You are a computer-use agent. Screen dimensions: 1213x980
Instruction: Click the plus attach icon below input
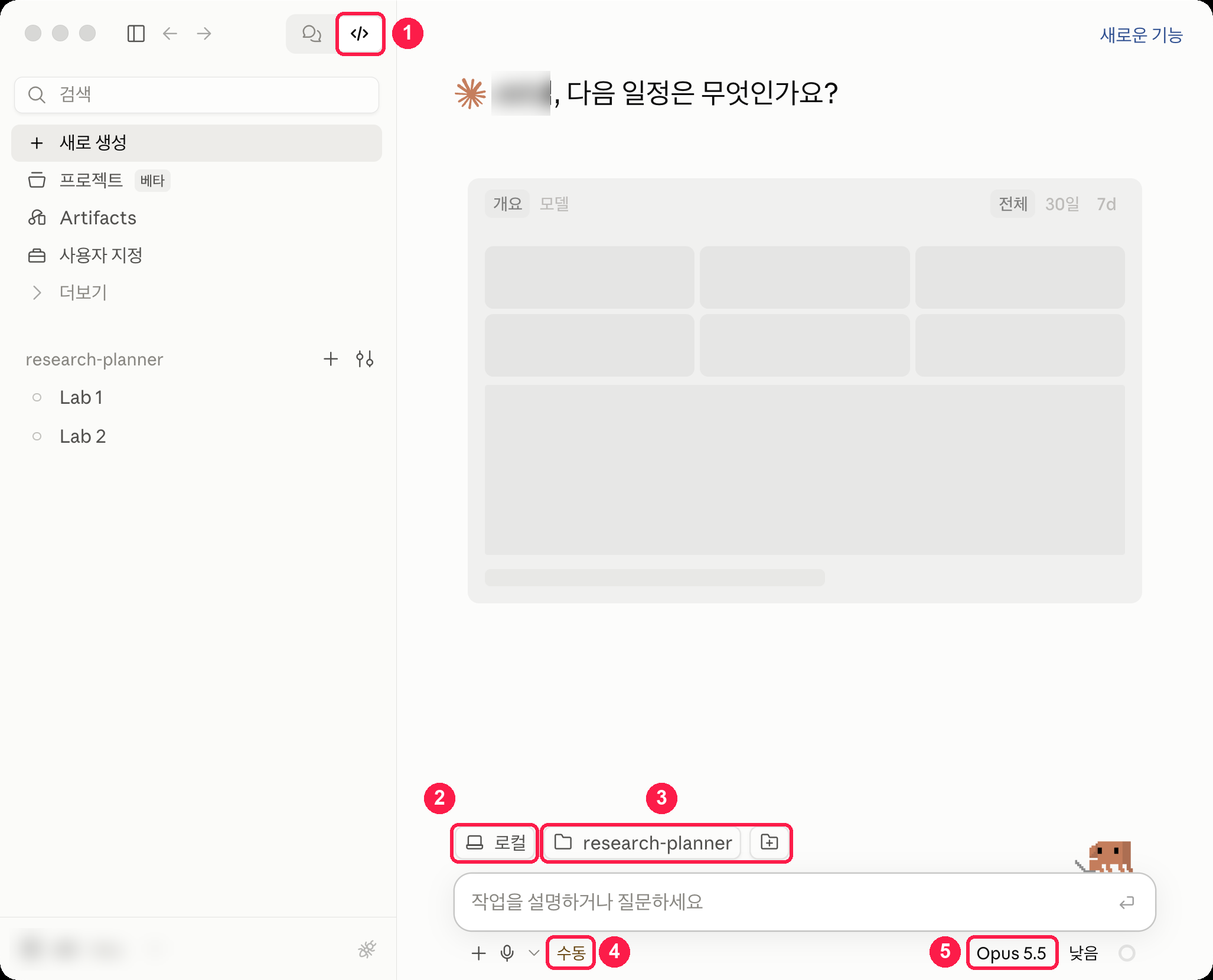click(478, 953)
